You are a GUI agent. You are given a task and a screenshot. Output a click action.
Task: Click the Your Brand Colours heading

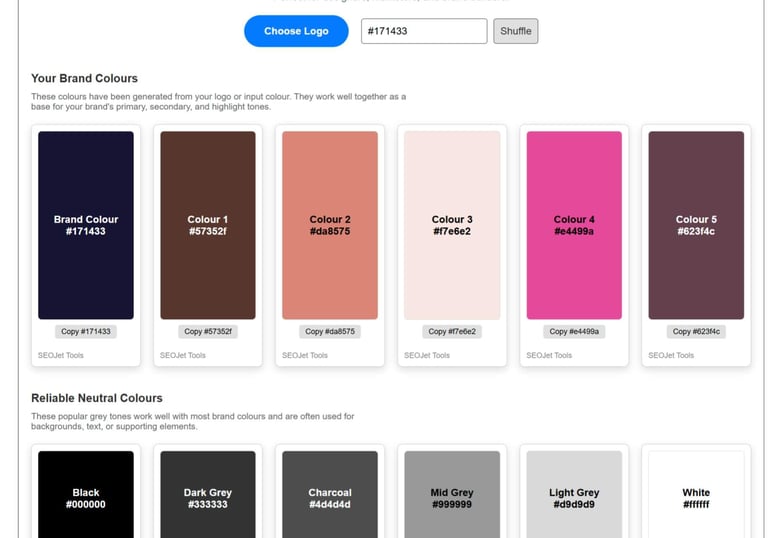coord(84,78)
